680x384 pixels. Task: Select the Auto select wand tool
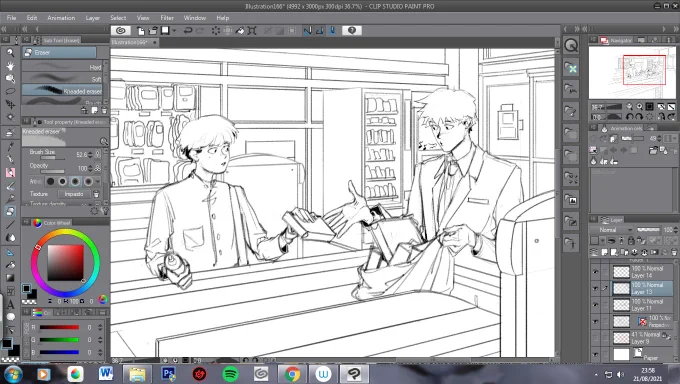10,117
